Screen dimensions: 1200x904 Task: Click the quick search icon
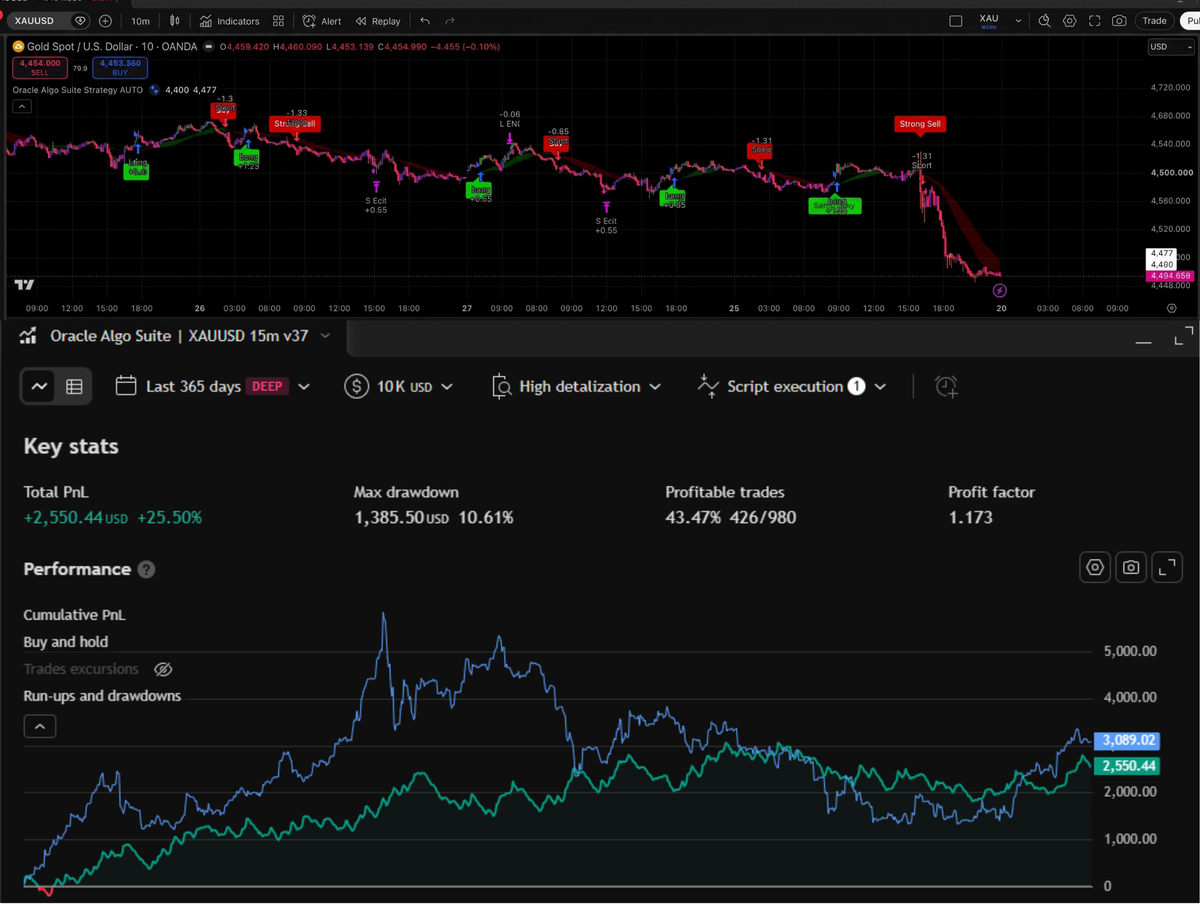pos(1044,21)
